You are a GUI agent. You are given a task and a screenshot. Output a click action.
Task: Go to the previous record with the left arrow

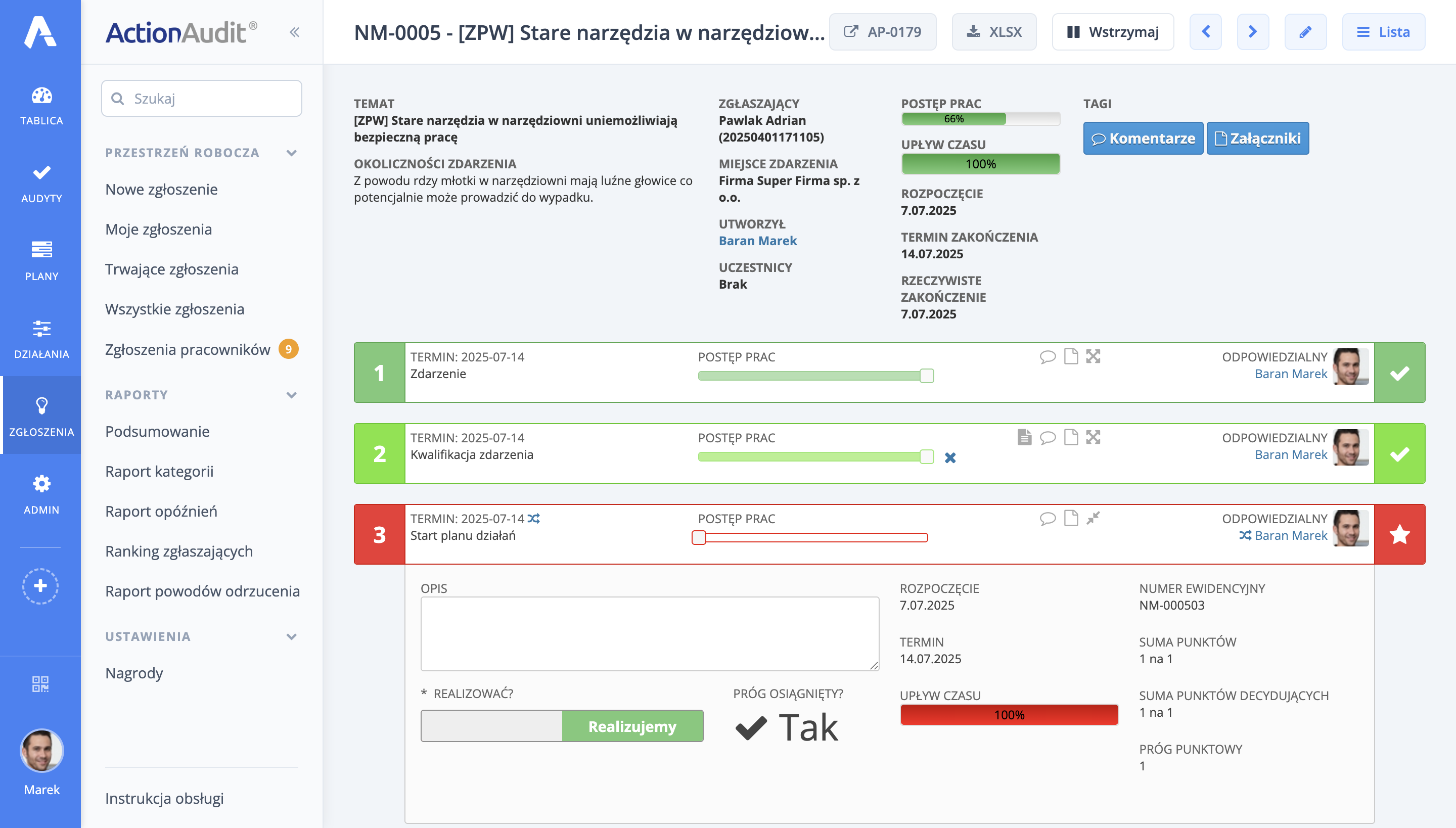tap(1206, 32)
